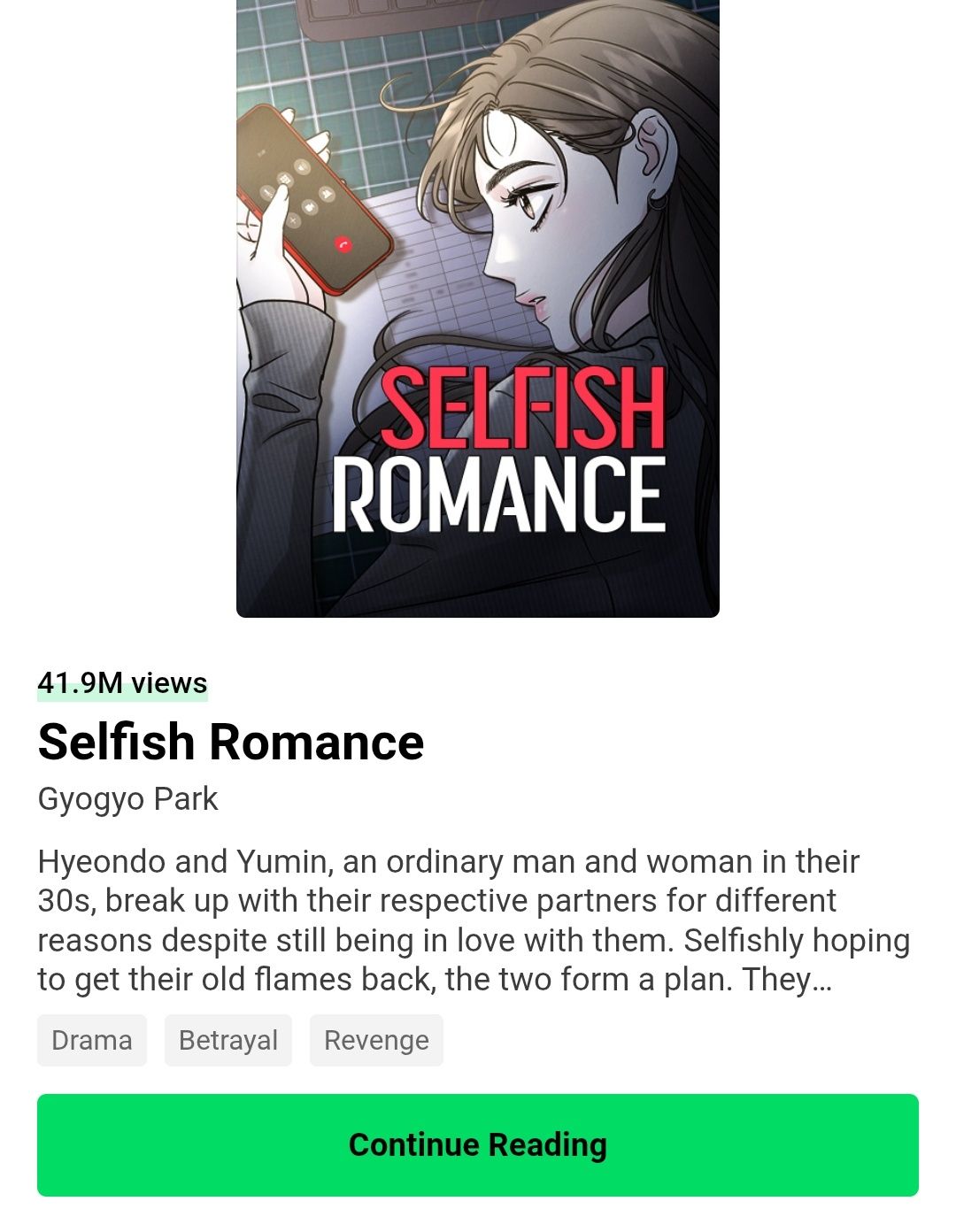Select the Betrayal genre tag
The width and height of the screenshot is (956, 1232).
click(x=228, y=1040)
